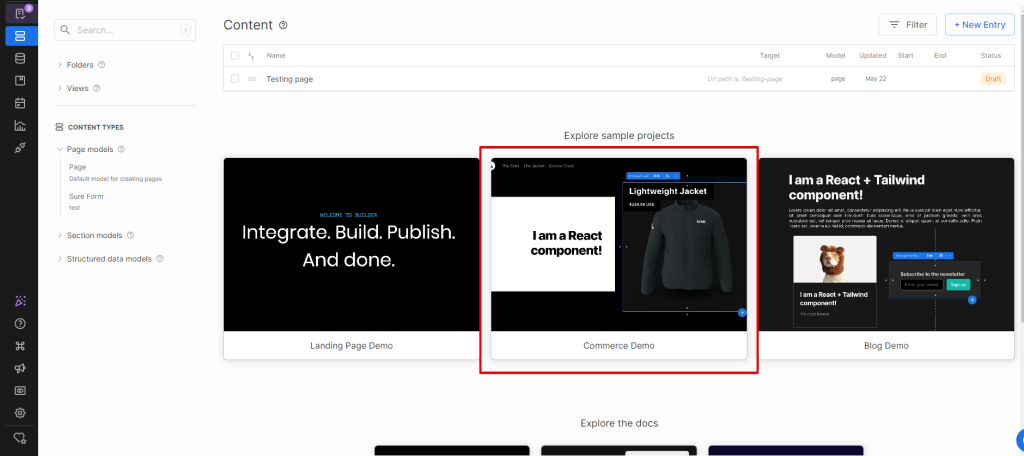This screenshot has height=456, width=1024.
Task: Click the database Models icon in sidebar
Action: tap(20, 58)
